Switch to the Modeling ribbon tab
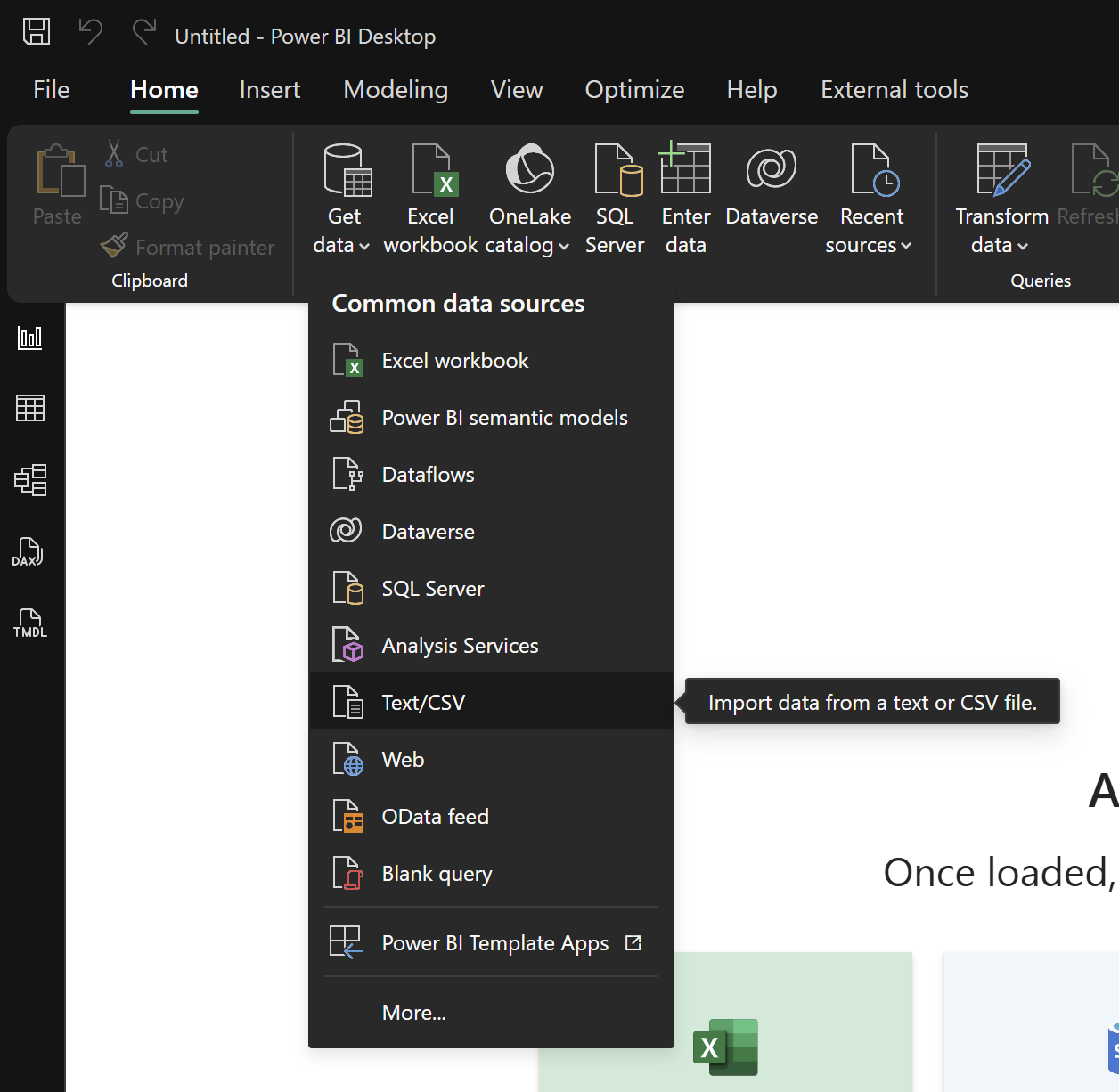1119x1092 pixels. pos(395,89)
